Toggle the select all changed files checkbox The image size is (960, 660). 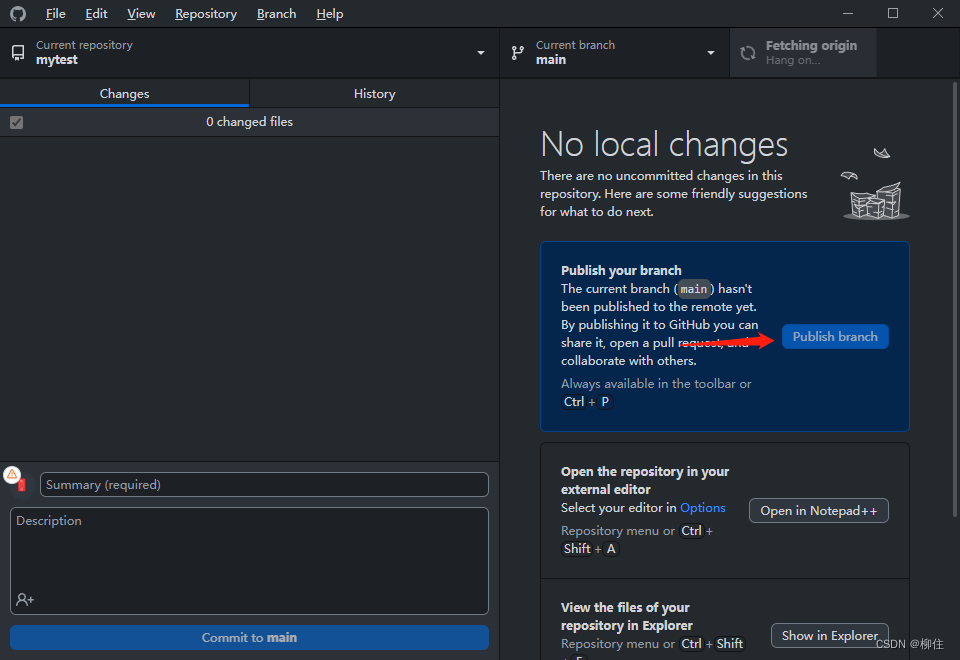(17, 122)
